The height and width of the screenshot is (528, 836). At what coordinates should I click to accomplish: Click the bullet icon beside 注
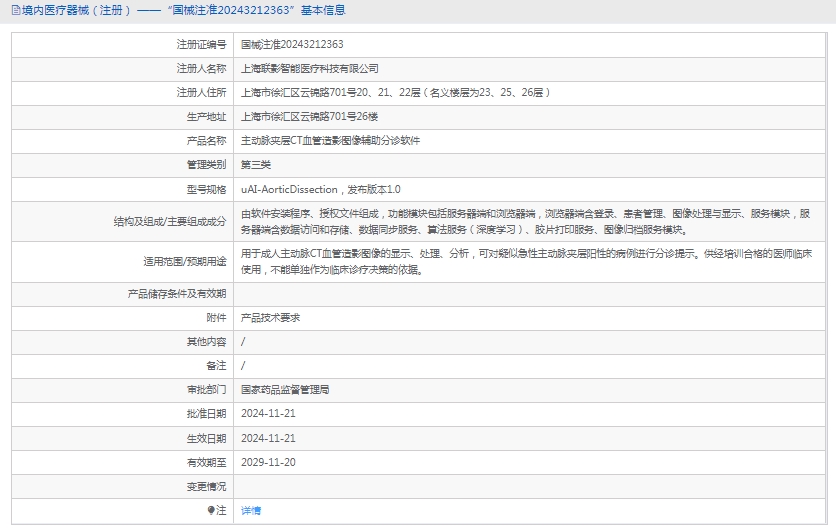[211, 510]
